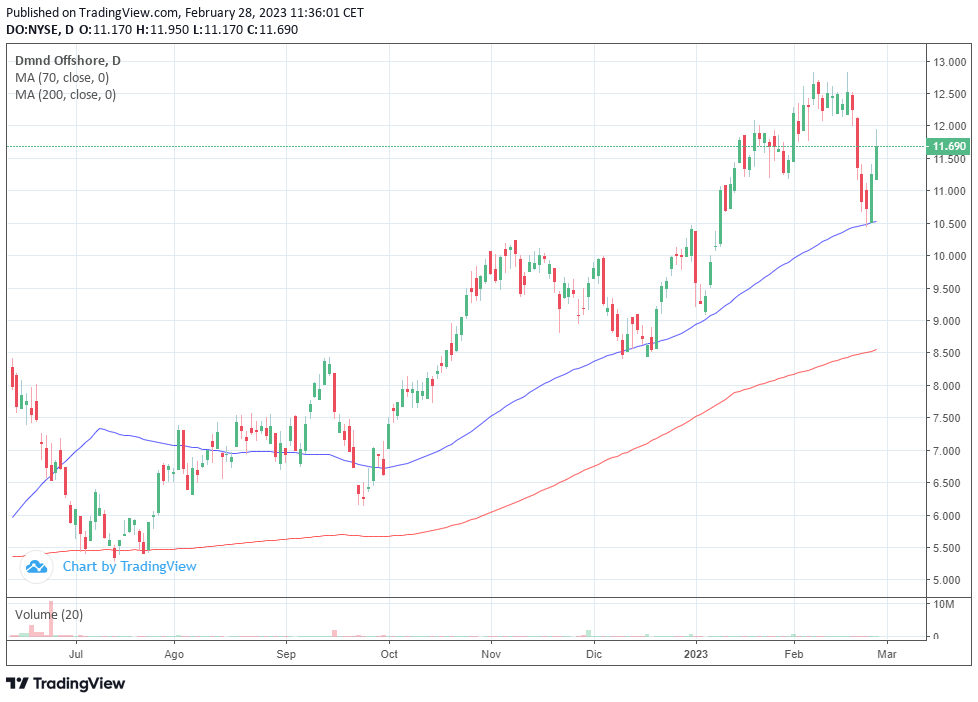Click the MA (200, close, 0) legend
This screenshot has width=978, height=702.
click(x=65, y=95)
